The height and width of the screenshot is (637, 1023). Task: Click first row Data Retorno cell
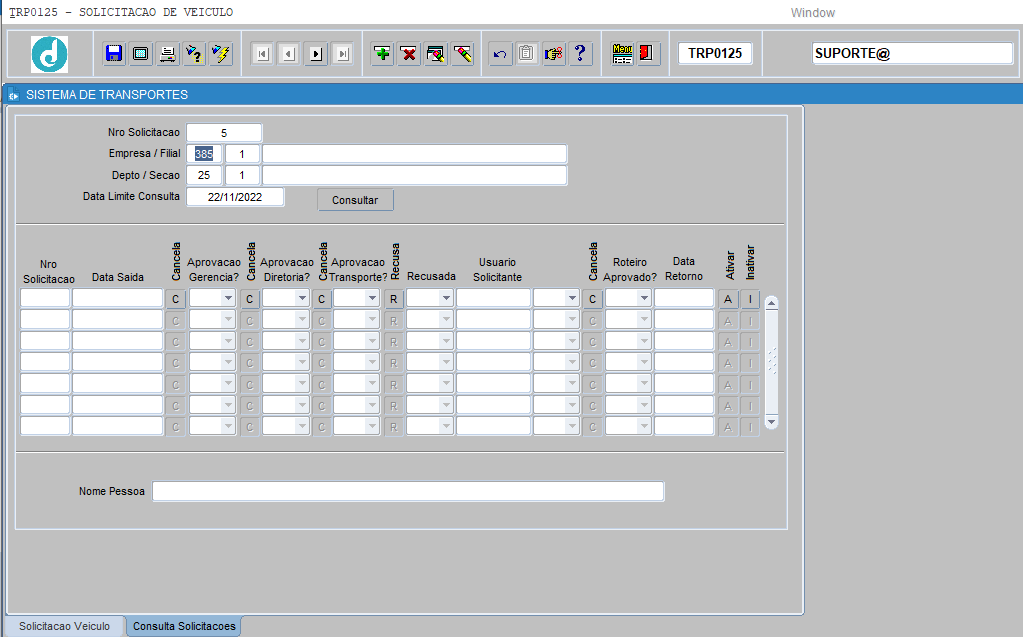click(684, 298)
